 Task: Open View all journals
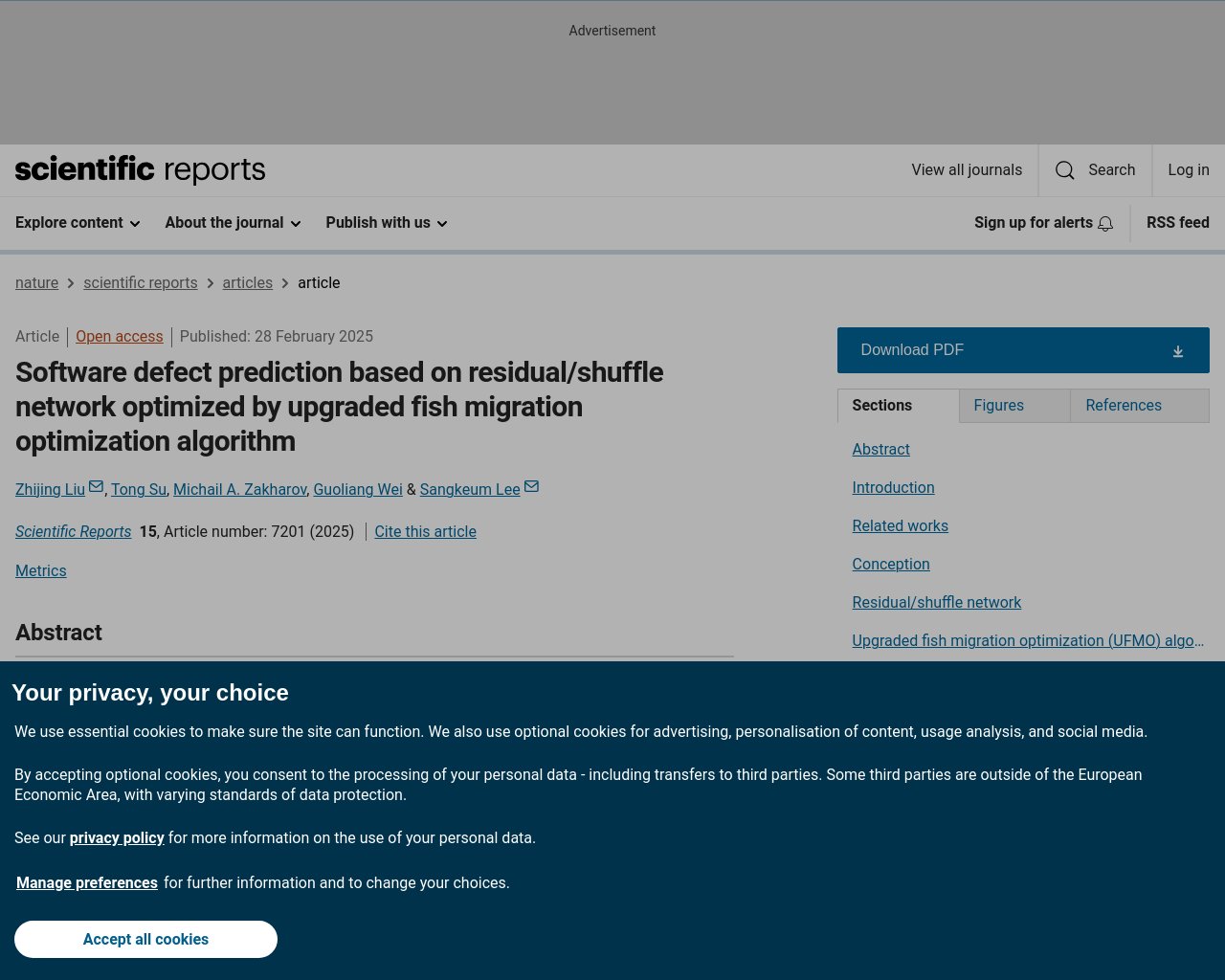pyautogui.click(x=967, y=170)
